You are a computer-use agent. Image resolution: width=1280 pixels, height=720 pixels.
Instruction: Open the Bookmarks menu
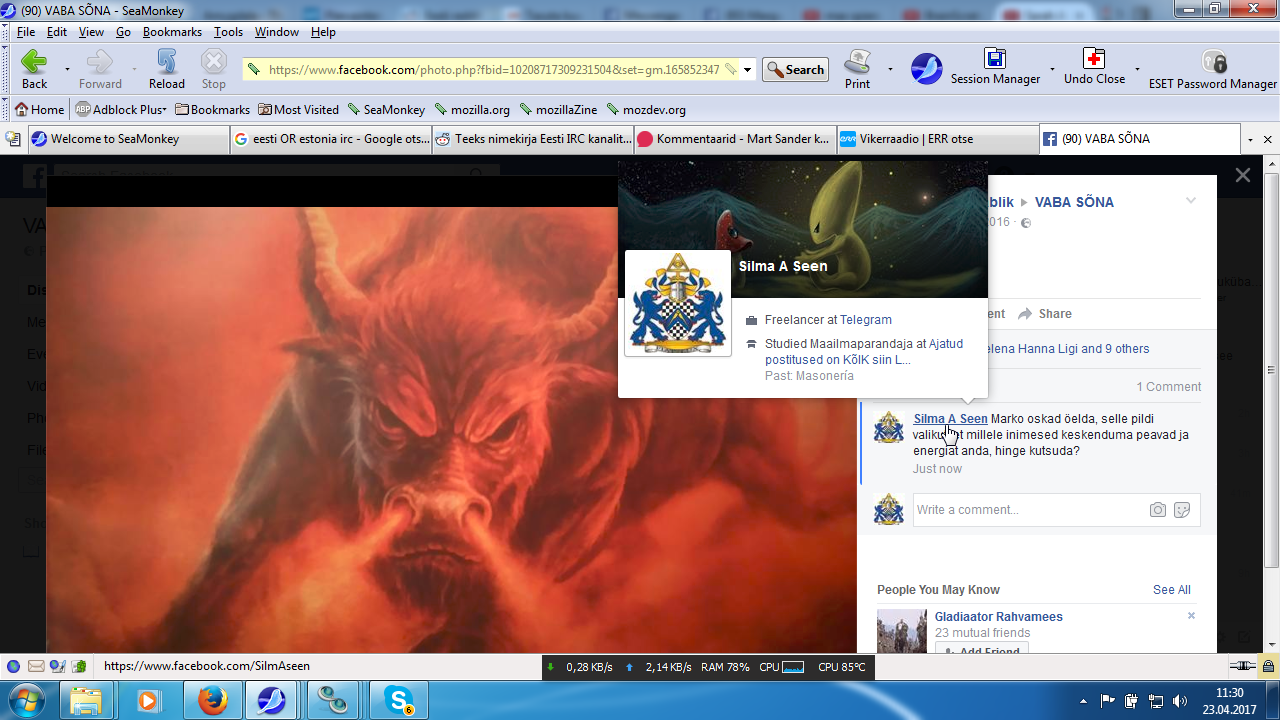click(x=172, y=32)
